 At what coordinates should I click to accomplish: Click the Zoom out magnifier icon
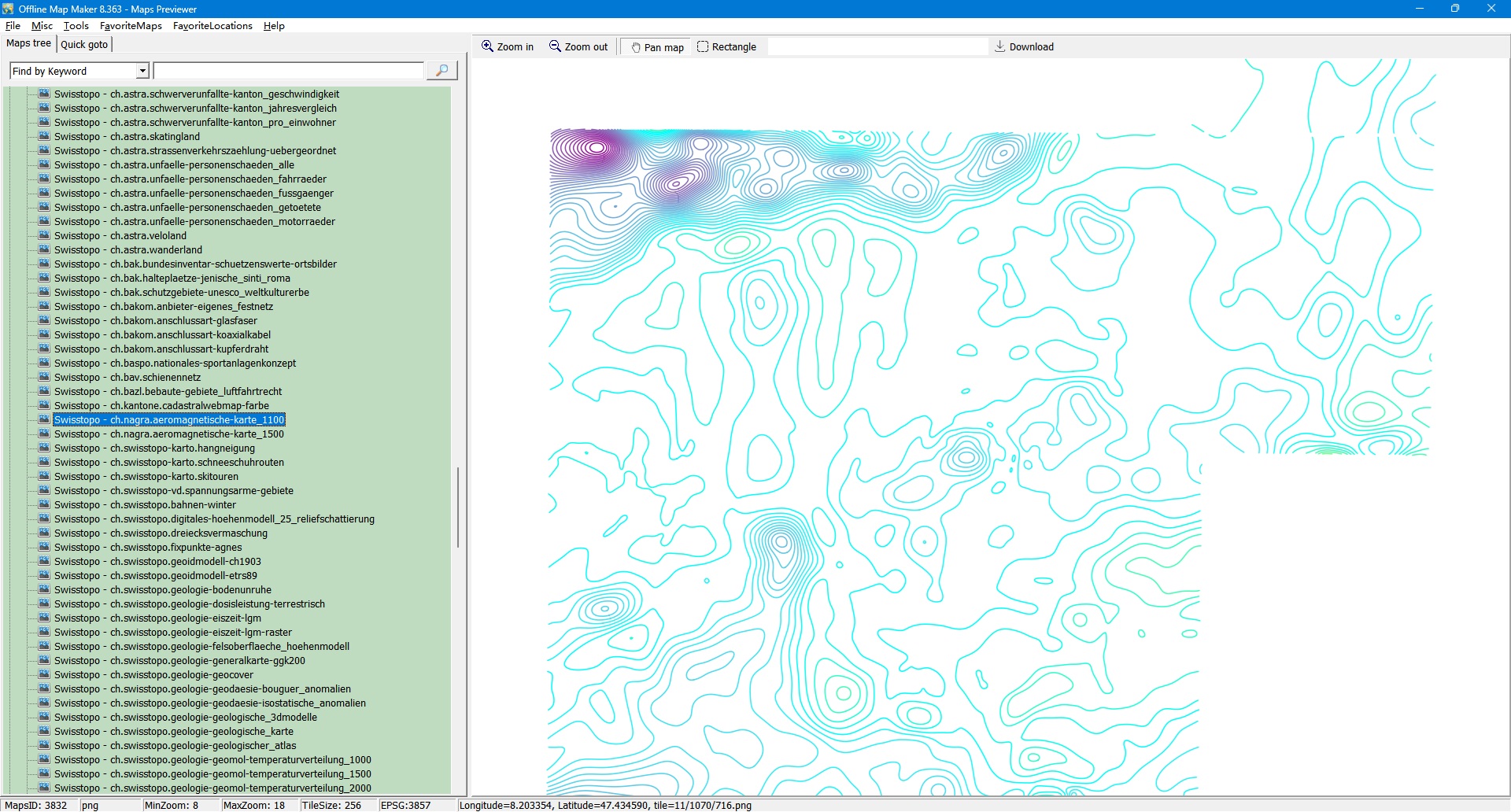coord(555,46)
